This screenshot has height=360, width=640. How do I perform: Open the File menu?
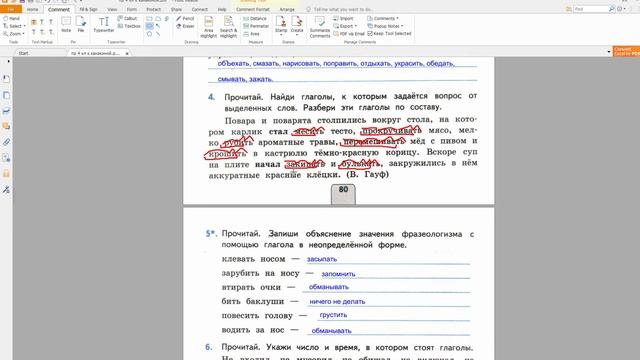(11, 9)
